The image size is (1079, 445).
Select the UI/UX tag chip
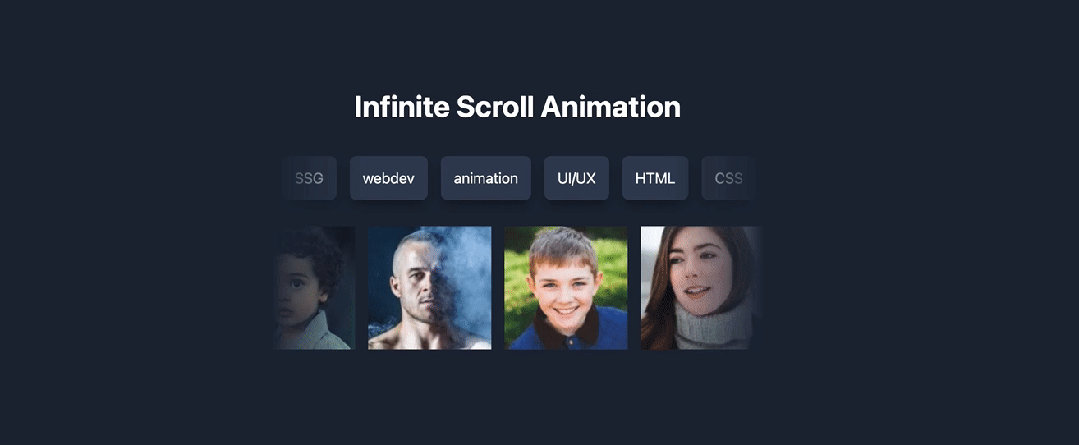(576, 178)
